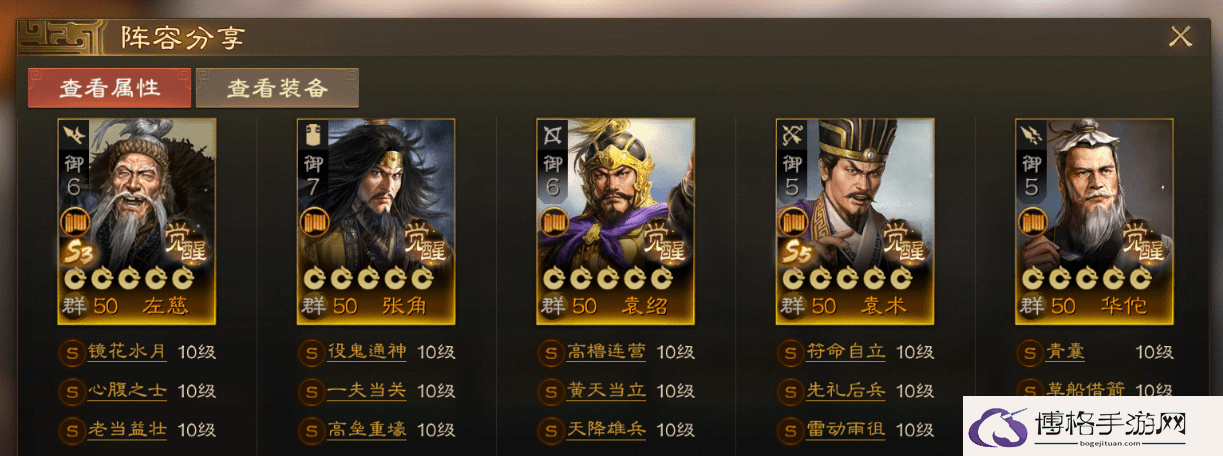Click the troop type icon on 张角's card

[311, 133]
